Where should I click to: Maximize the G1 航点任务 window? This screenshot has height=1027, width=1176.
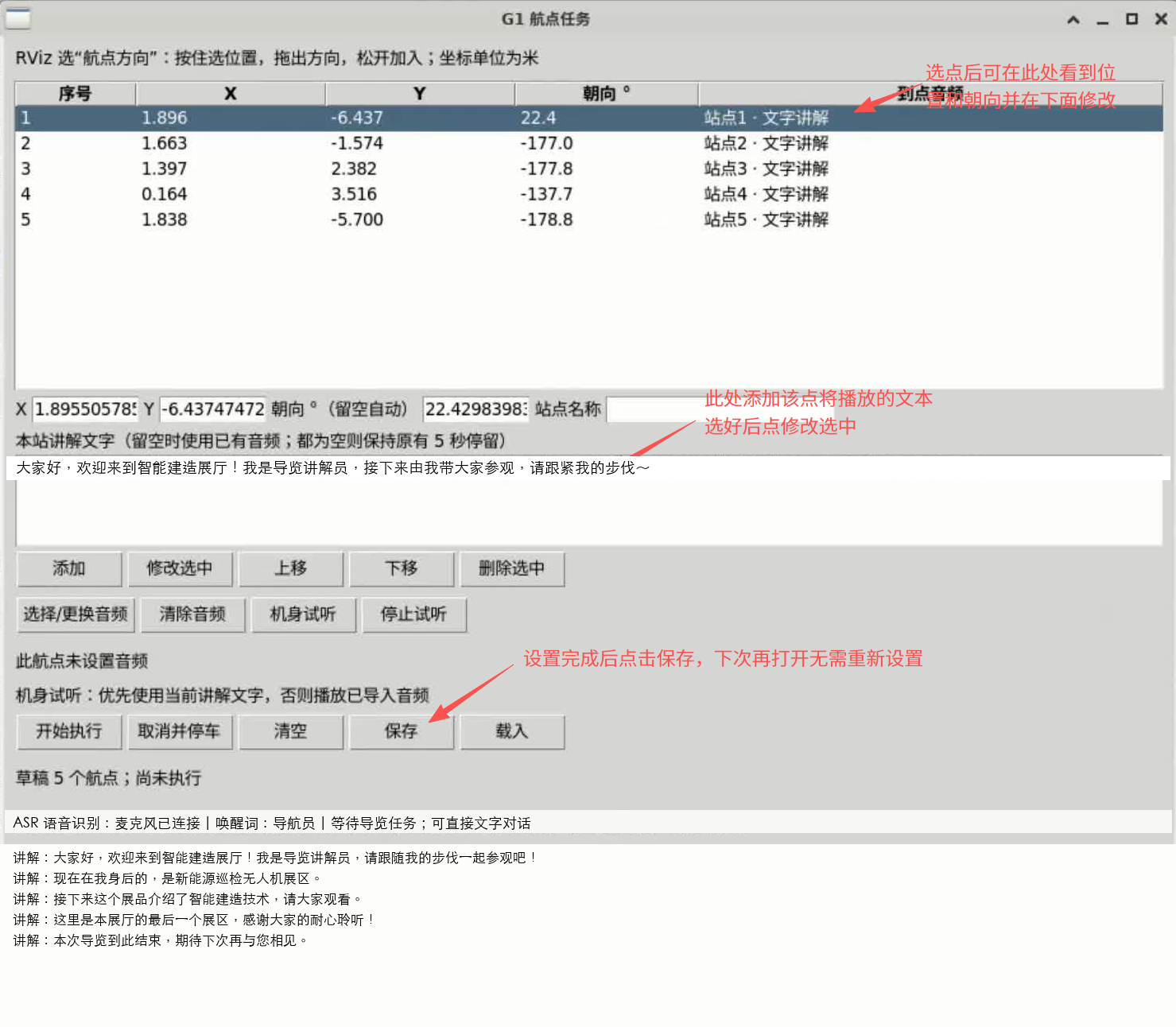coord(1132,19)
